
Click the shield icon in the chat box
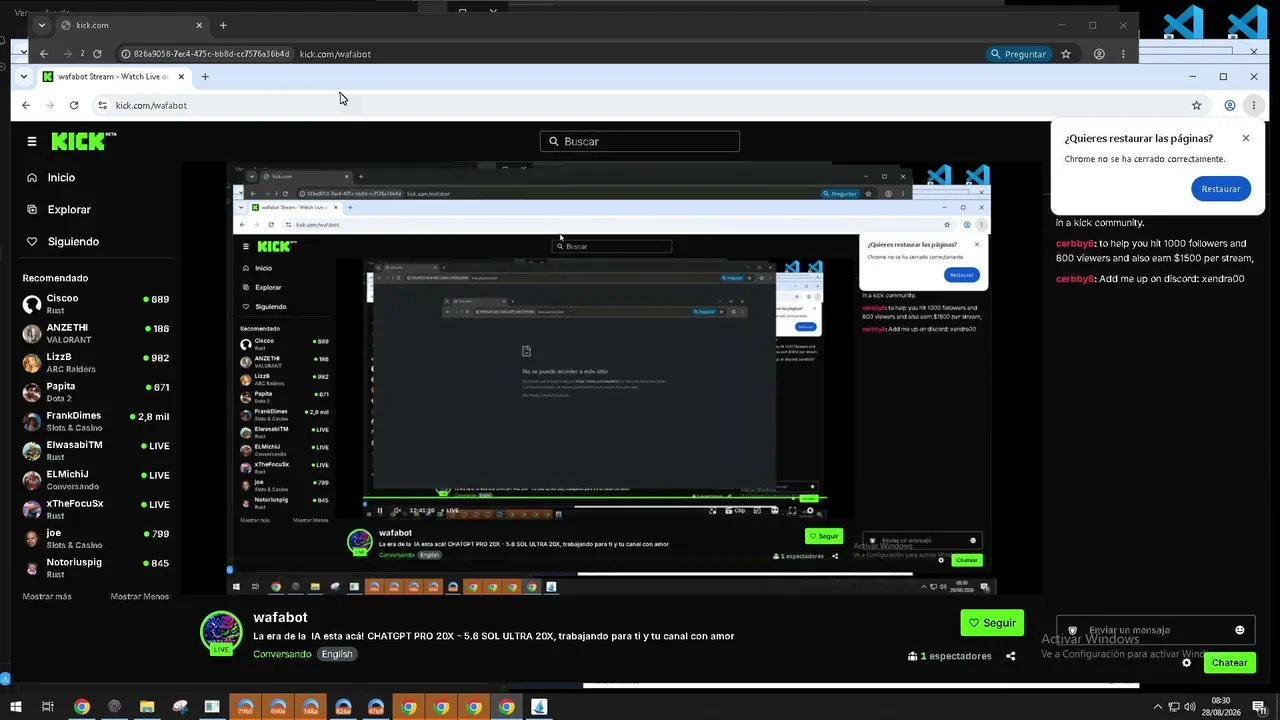click(x=1073, y=630)
